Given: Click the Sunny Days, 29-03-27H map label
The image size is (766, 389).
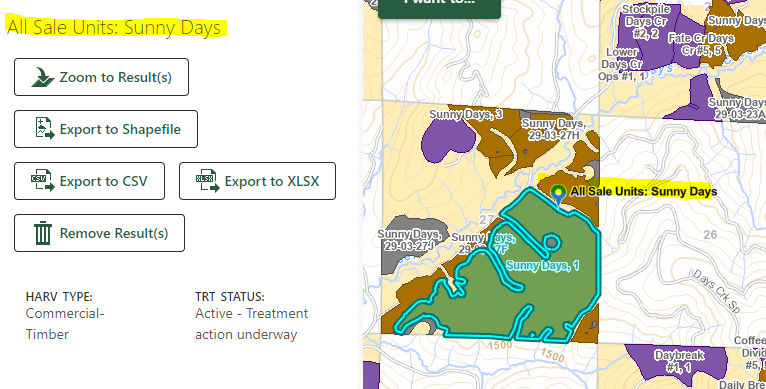Looking at the screenshot, I should coord(553,130).
